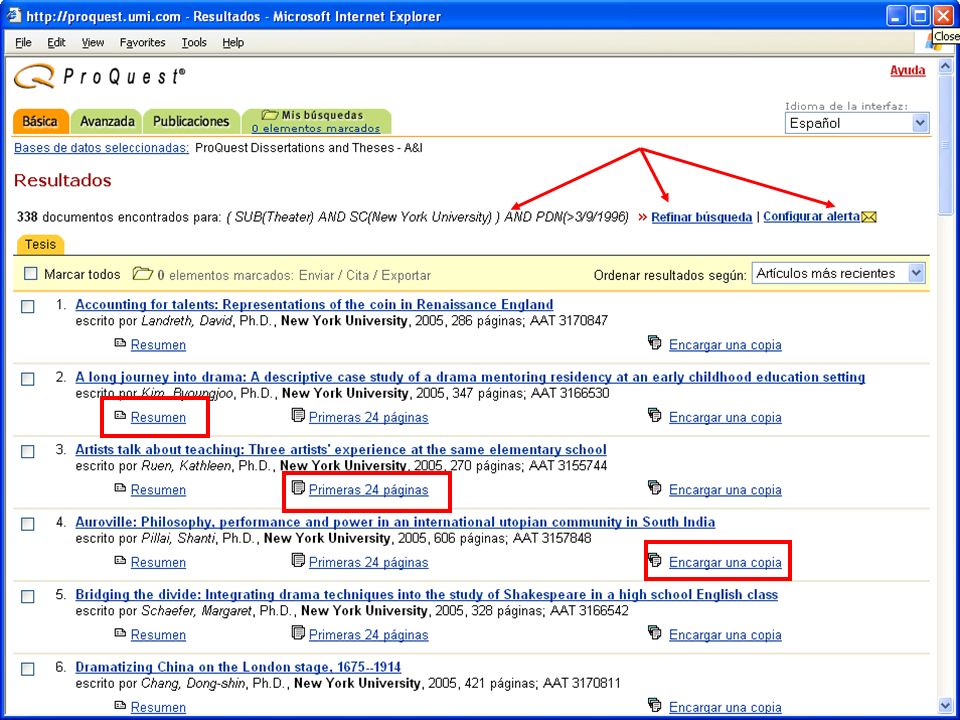Click order-copy icon for result 1

654,343
